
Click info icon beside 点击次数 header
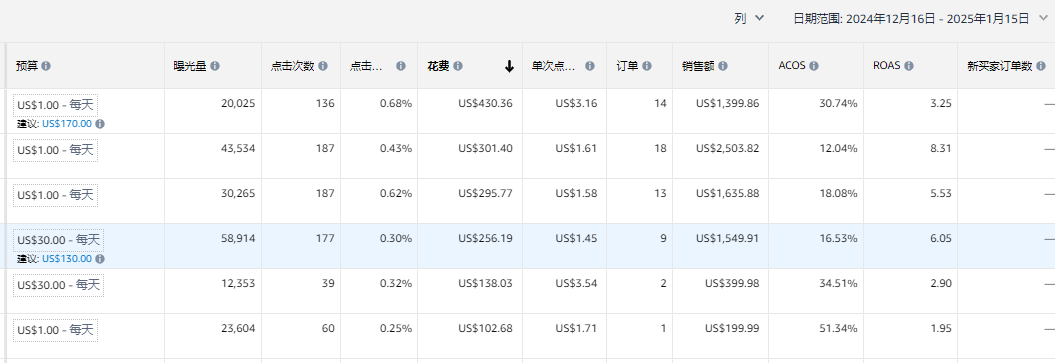point(323,66)
